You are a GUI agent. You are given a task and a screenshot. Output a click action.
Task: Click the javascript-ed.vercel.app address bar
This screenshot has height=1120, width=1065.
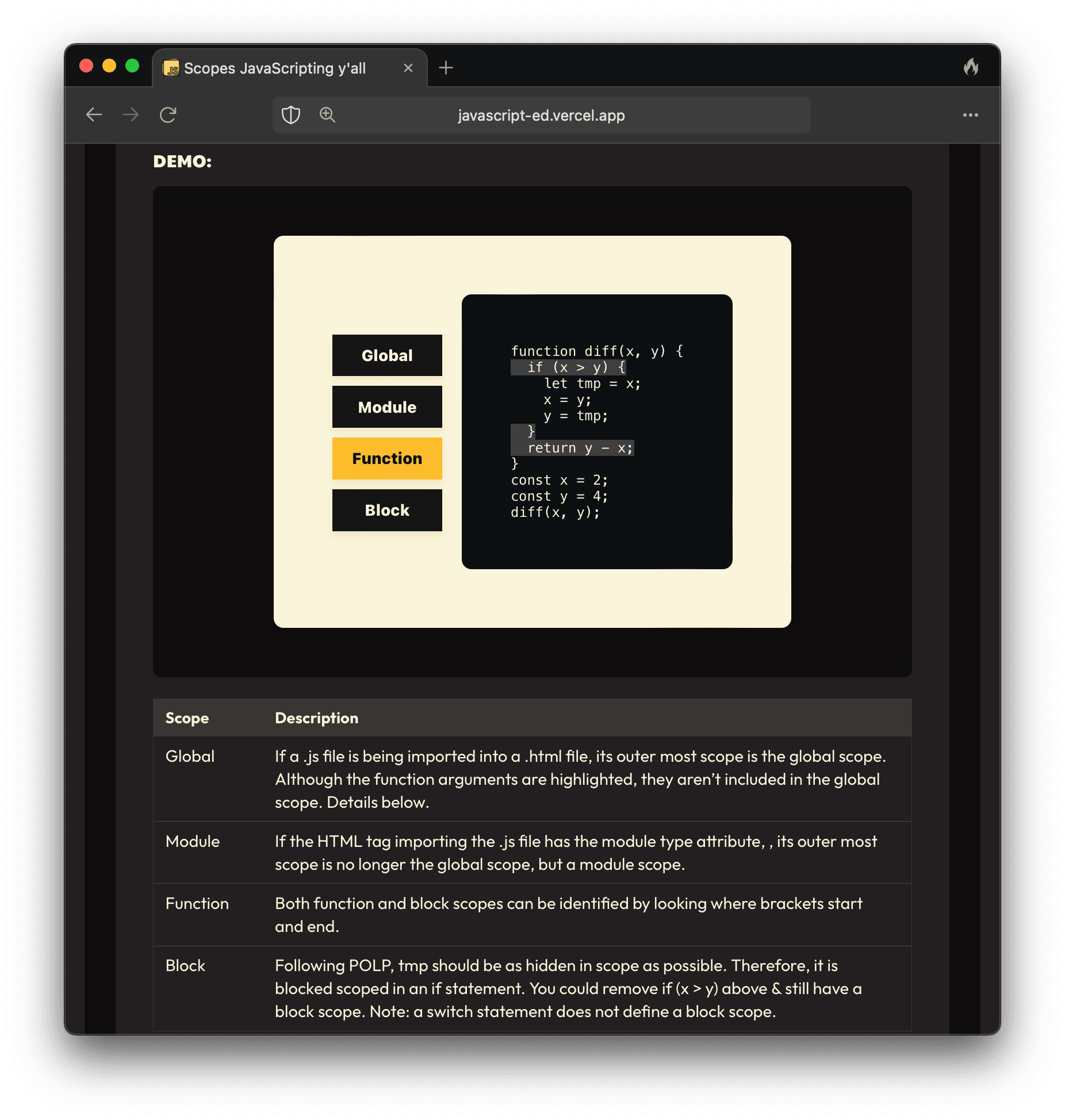pyautogui.click(x=541, y=116)
